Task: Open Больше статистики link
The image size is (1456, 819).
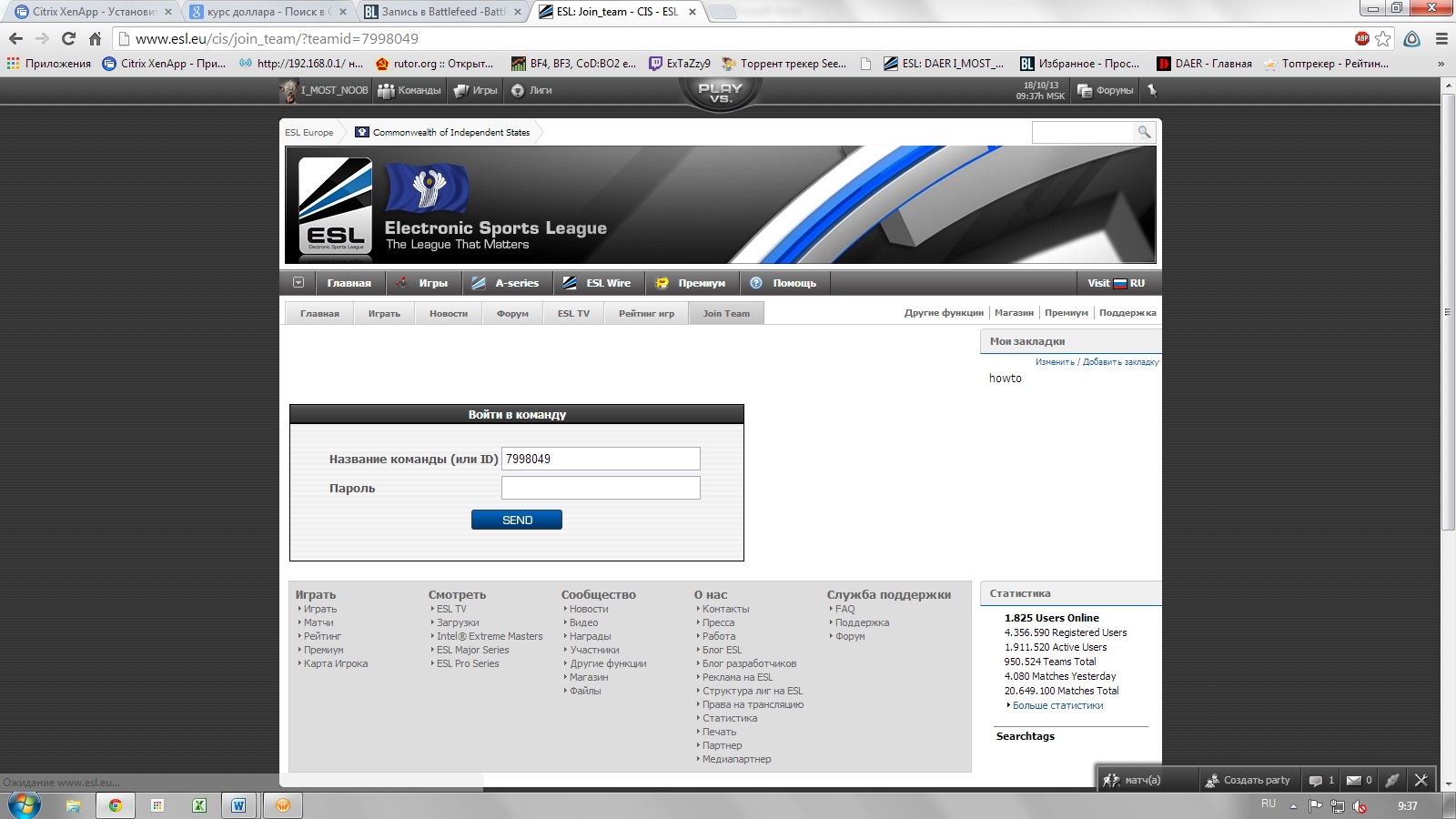Action: click(x=1057, y=705)
